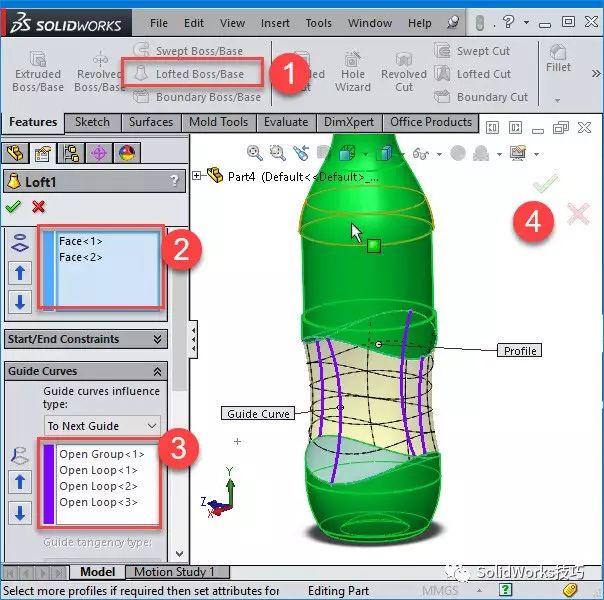Expand CommandManager overflow chevron
The width and height of the screenshot is (604, 600).
596,73
